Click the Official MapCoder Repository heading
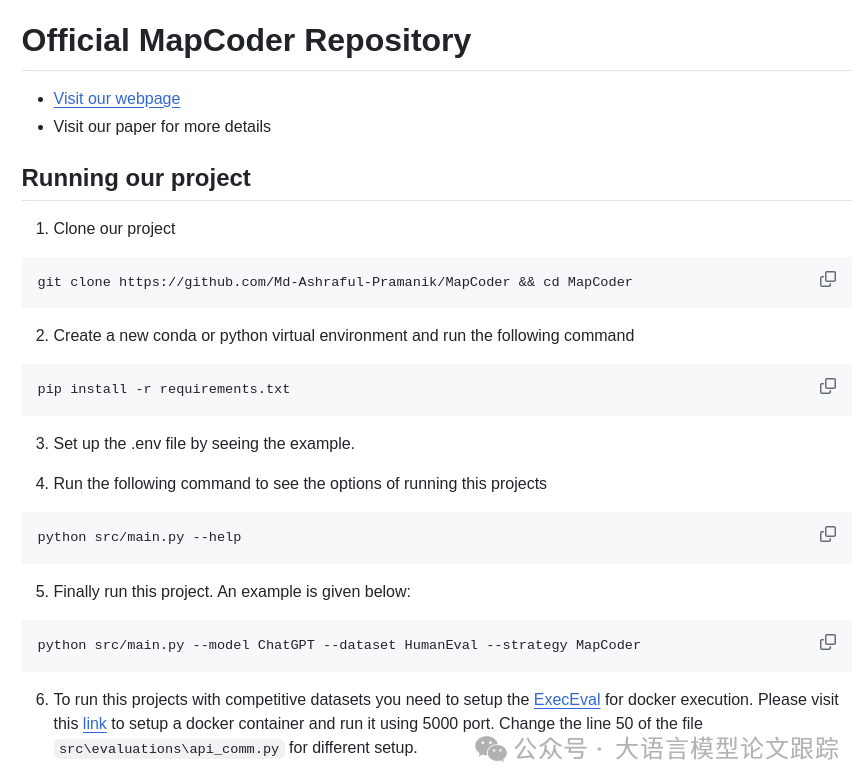Image resolution: width=866 pixels, height=783 pixels. (246, 41)
